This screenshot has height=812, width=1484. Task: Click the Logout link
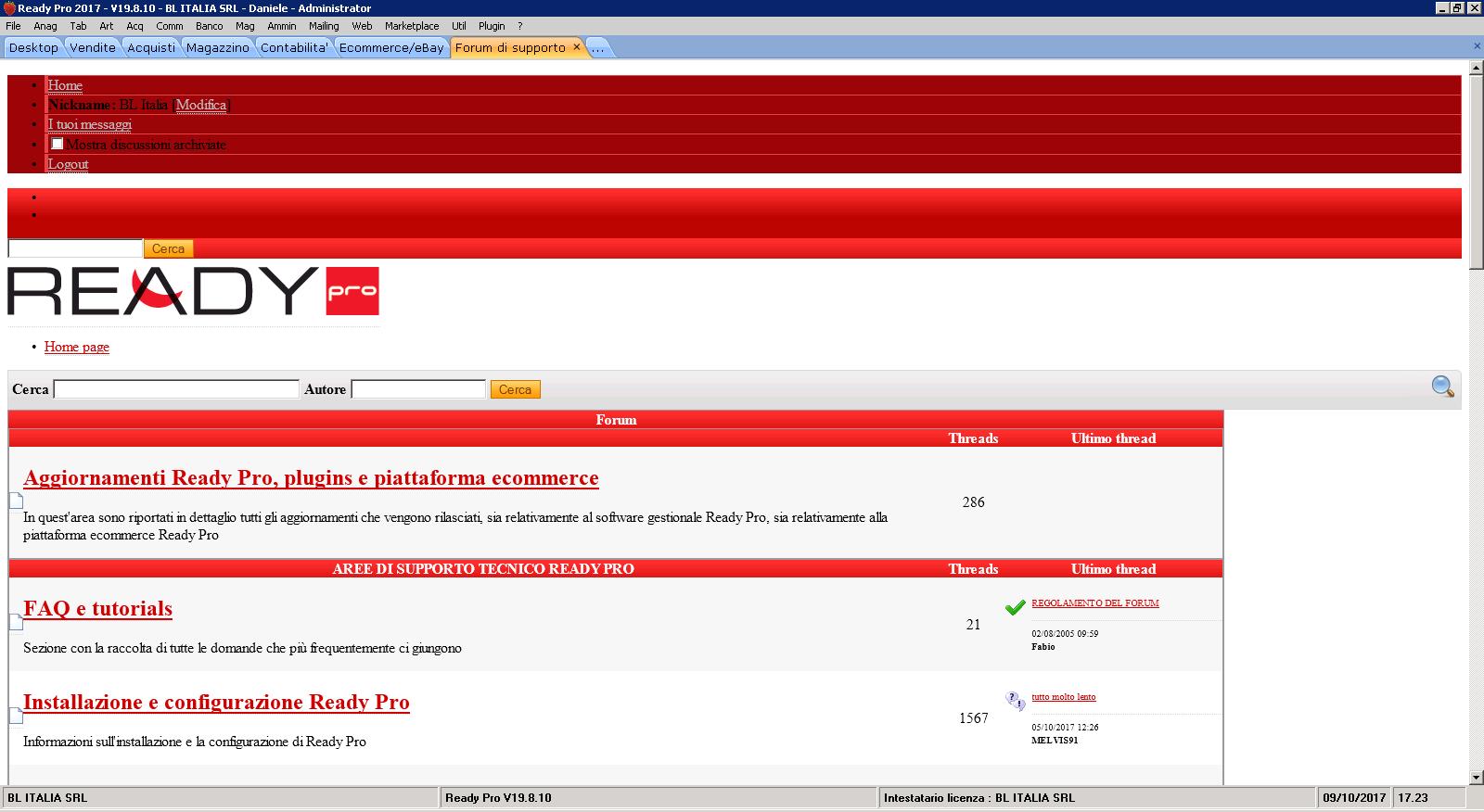(x=69, y=164)
